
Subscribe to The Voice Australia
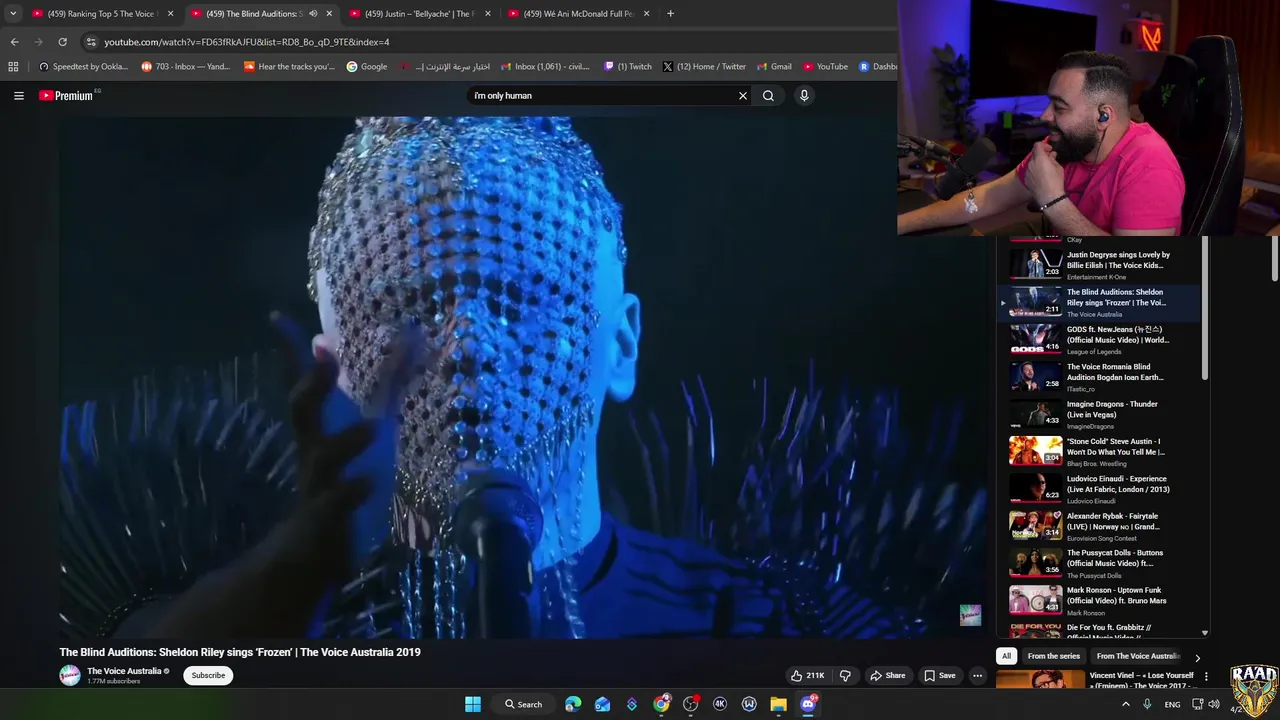pos(208,675)
